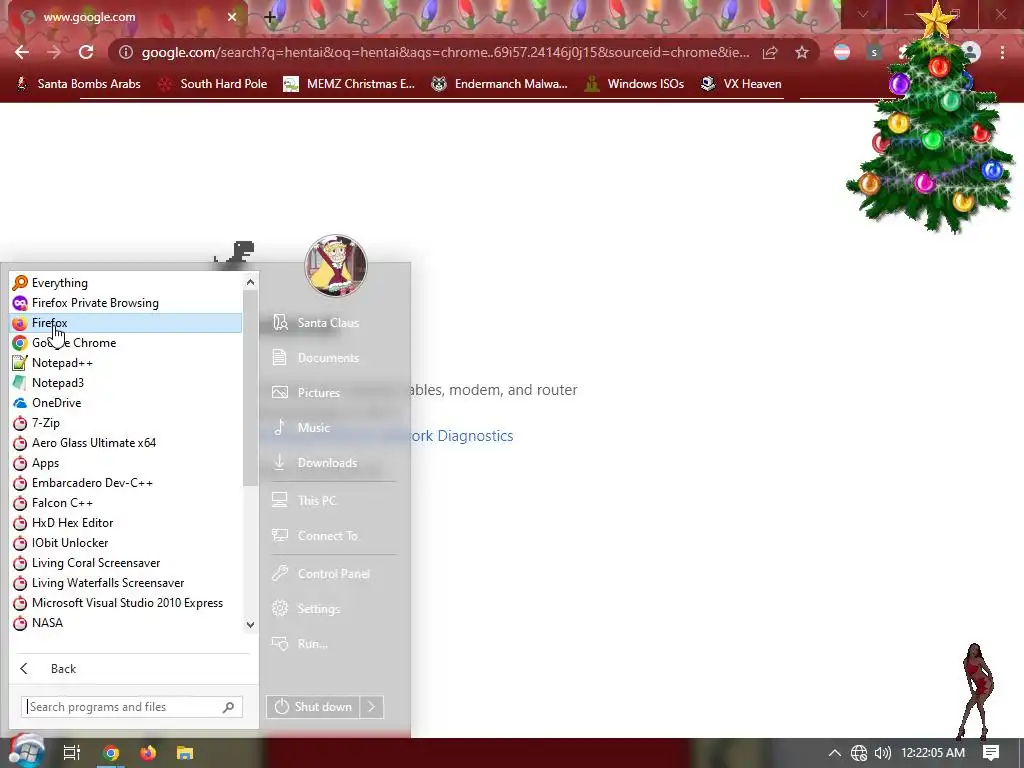
Task: Open Notepad++ from the programs list
Action: tap(125, 363)
